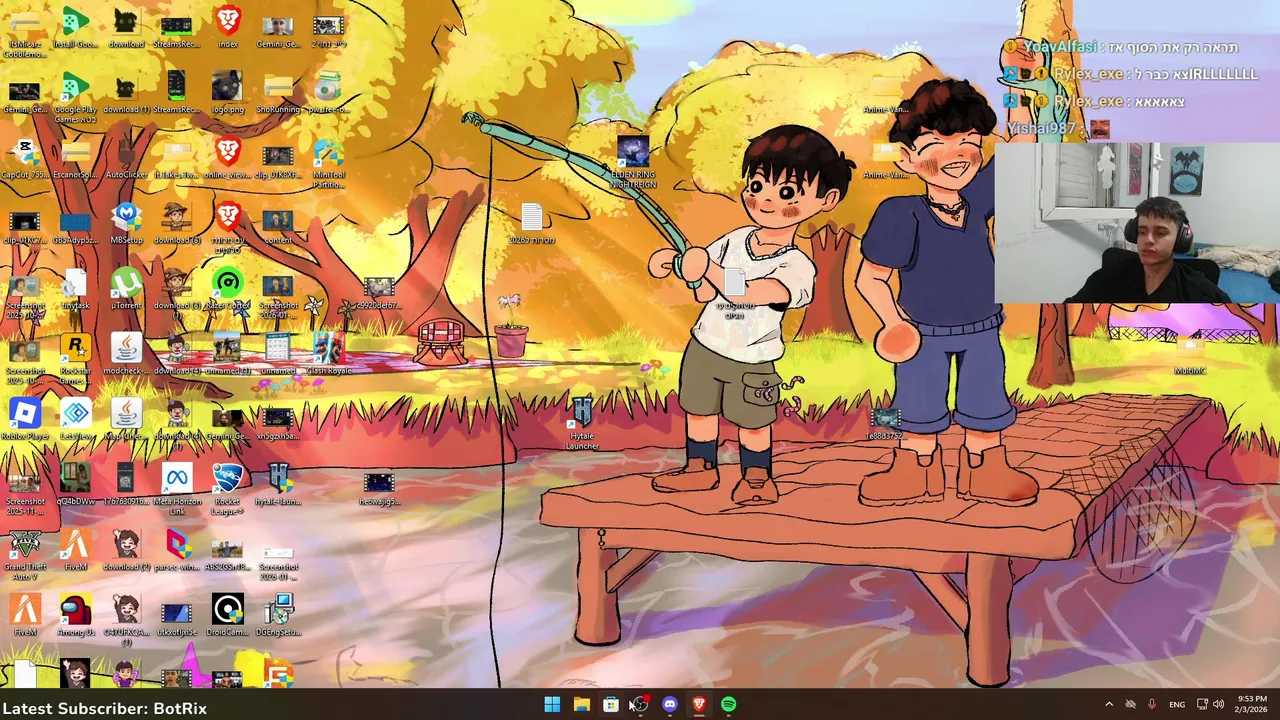Image resolution: width=1280 pixels, height=720 pixels.
Task: Select the EscanorSol... folder
Action: point(75,159)
